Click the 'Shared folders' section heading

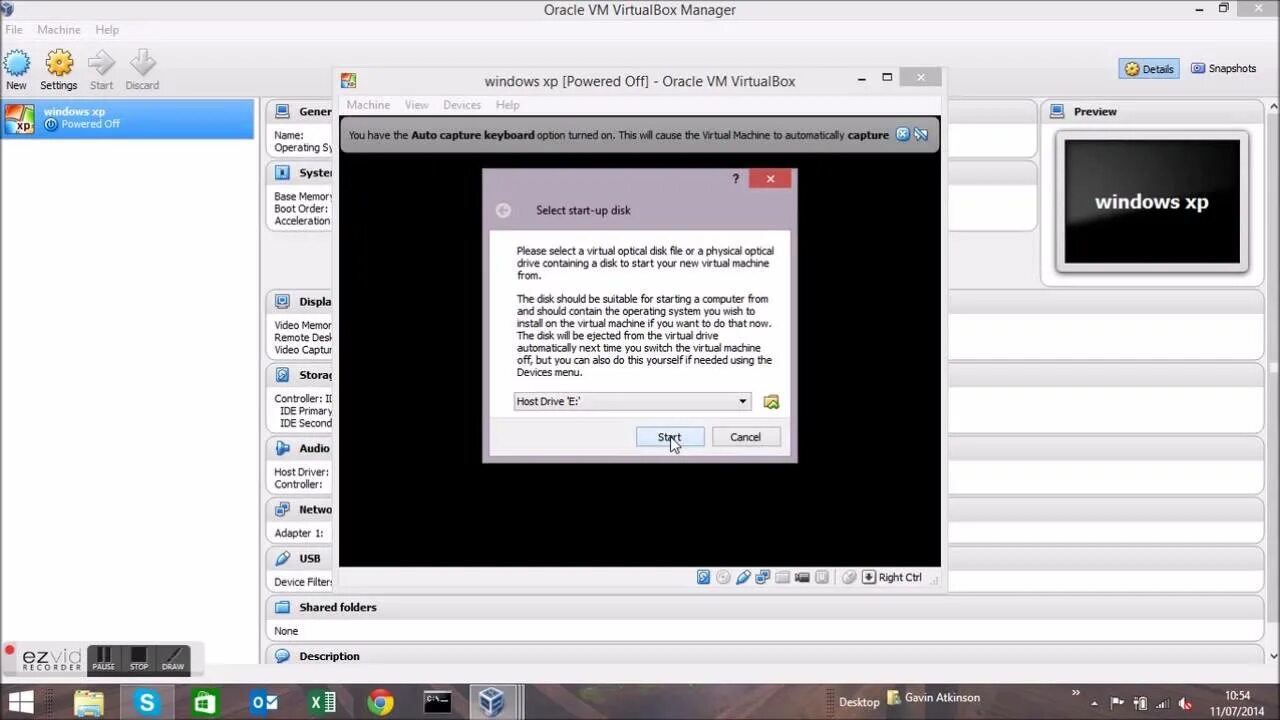click(338, 607)
